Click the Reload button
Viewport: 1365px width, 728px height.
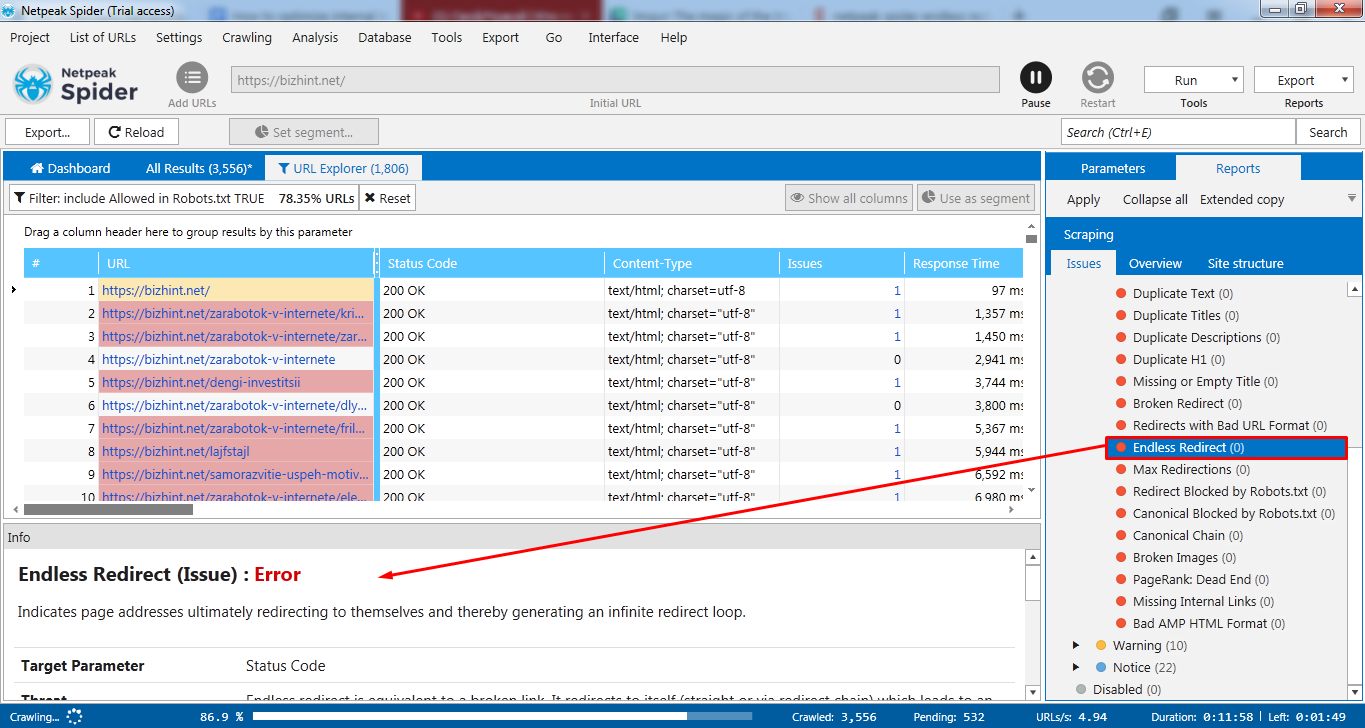coord(136,132)
